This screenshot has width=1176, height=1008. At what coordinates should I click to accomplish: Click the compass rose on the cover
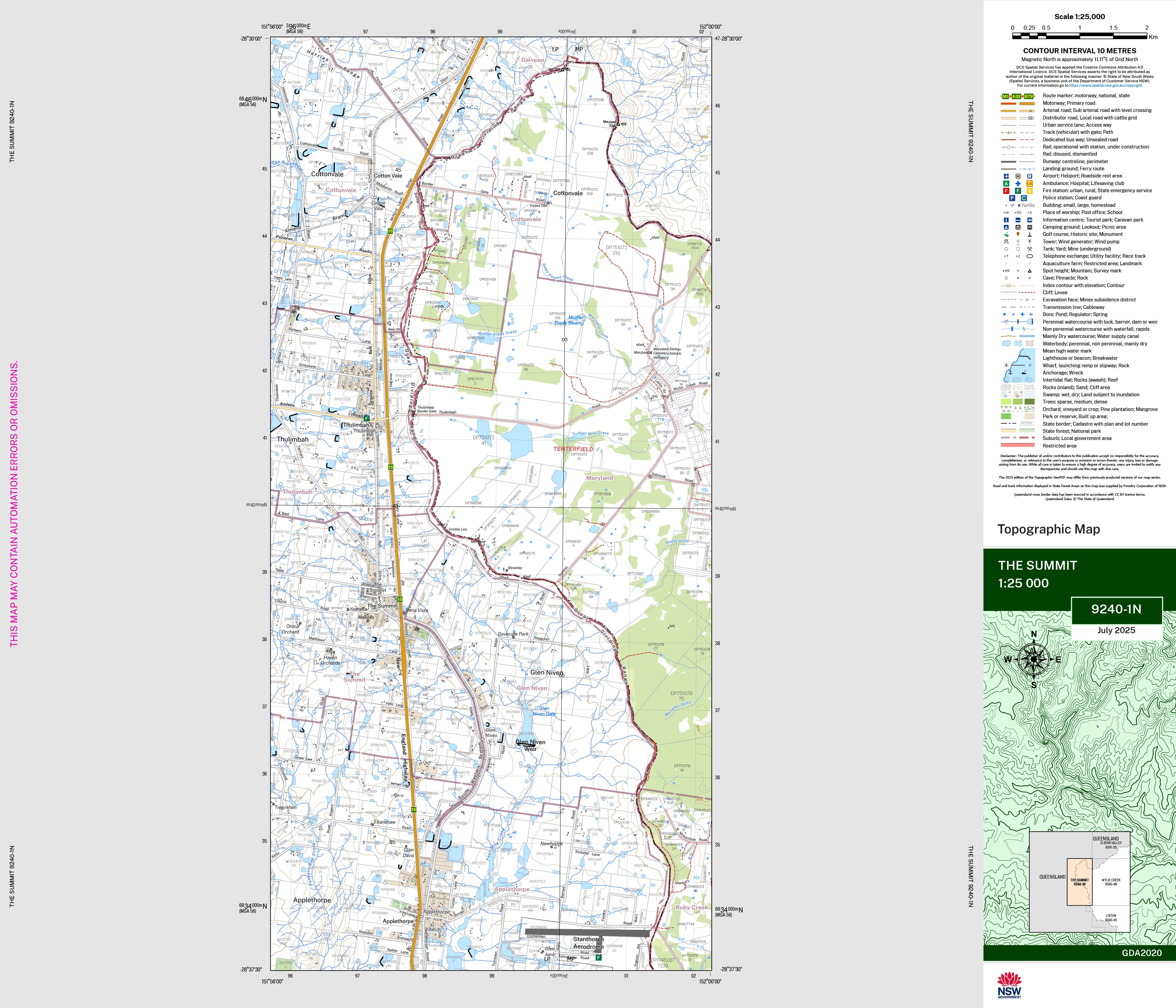coord(1034,659)
